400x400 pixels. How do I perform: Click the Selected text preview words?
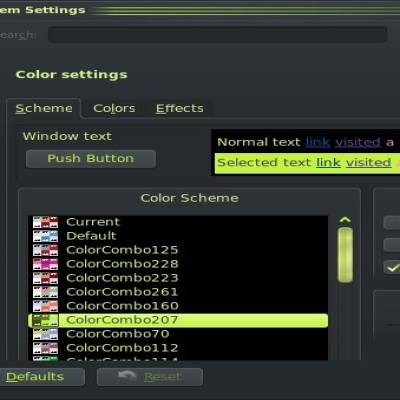264,163
